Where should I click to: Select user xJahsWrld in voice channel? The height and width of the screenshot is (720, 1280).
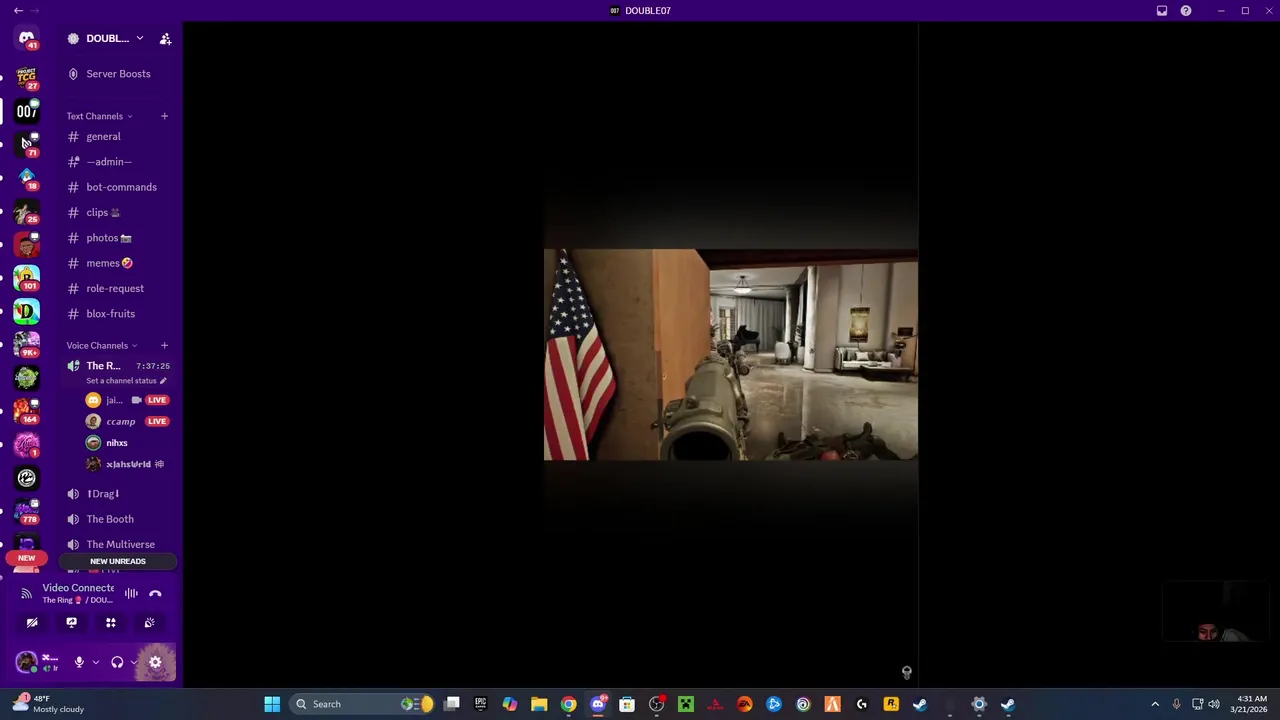point(127,464)
